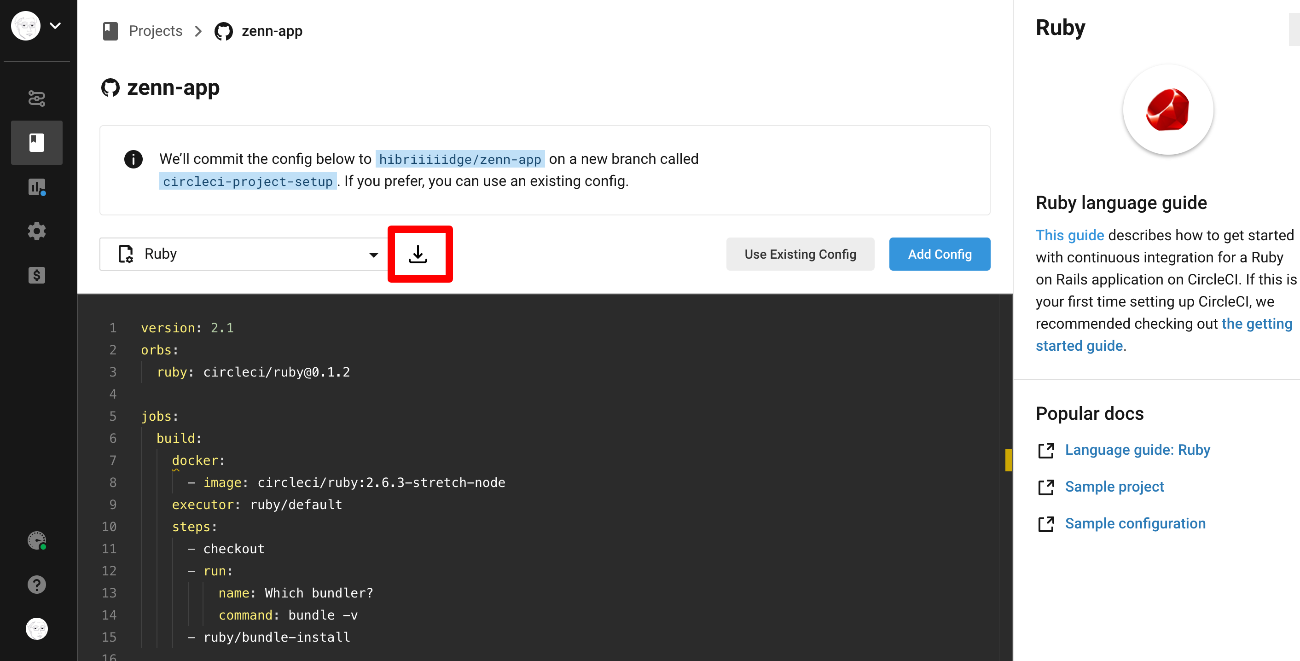The width and height of the screenshot is (1300, 661).
Task: Open organization settings via the gear icon
Action: click(36, 231)
